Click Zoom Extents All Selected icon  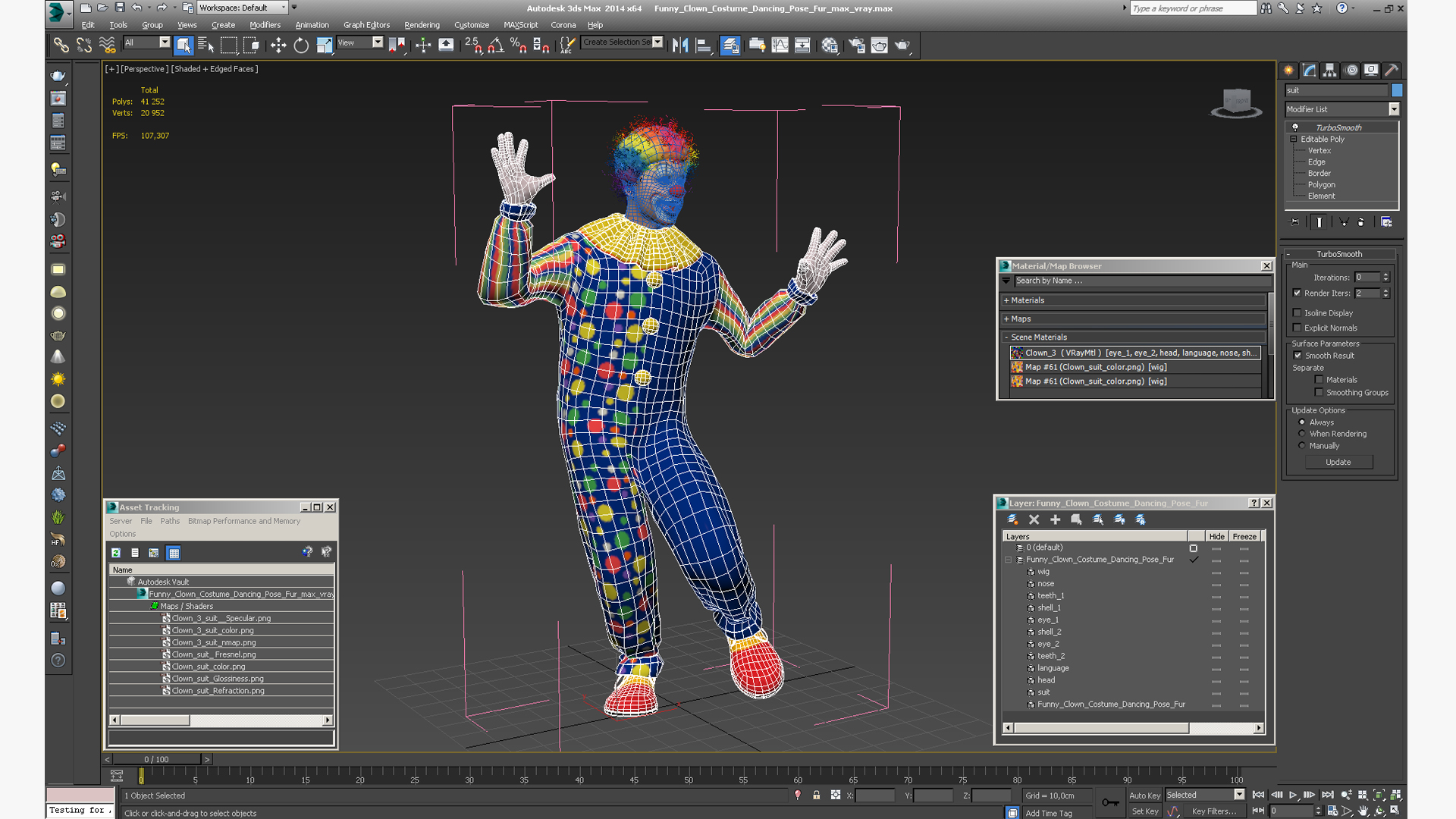1395,795
